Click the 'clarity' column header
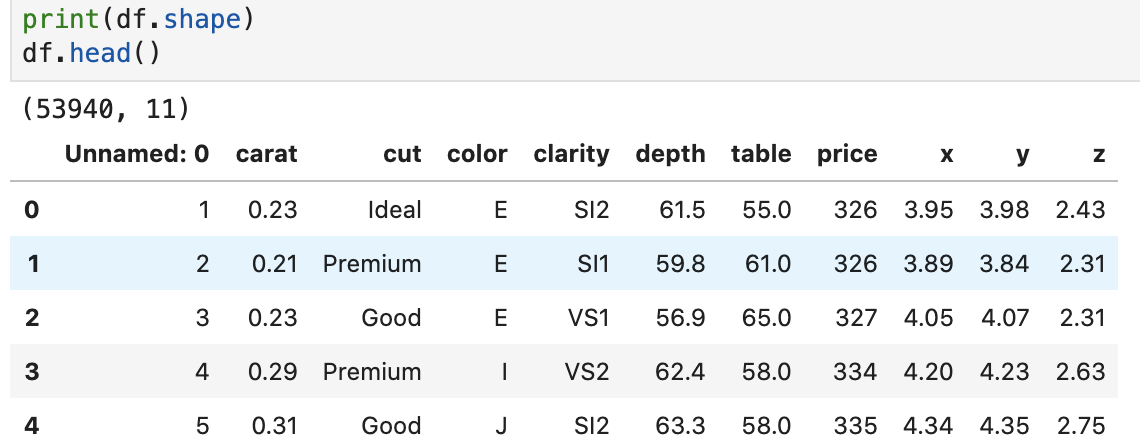Screen dimensions: 1140x448 tap(571, 154)
